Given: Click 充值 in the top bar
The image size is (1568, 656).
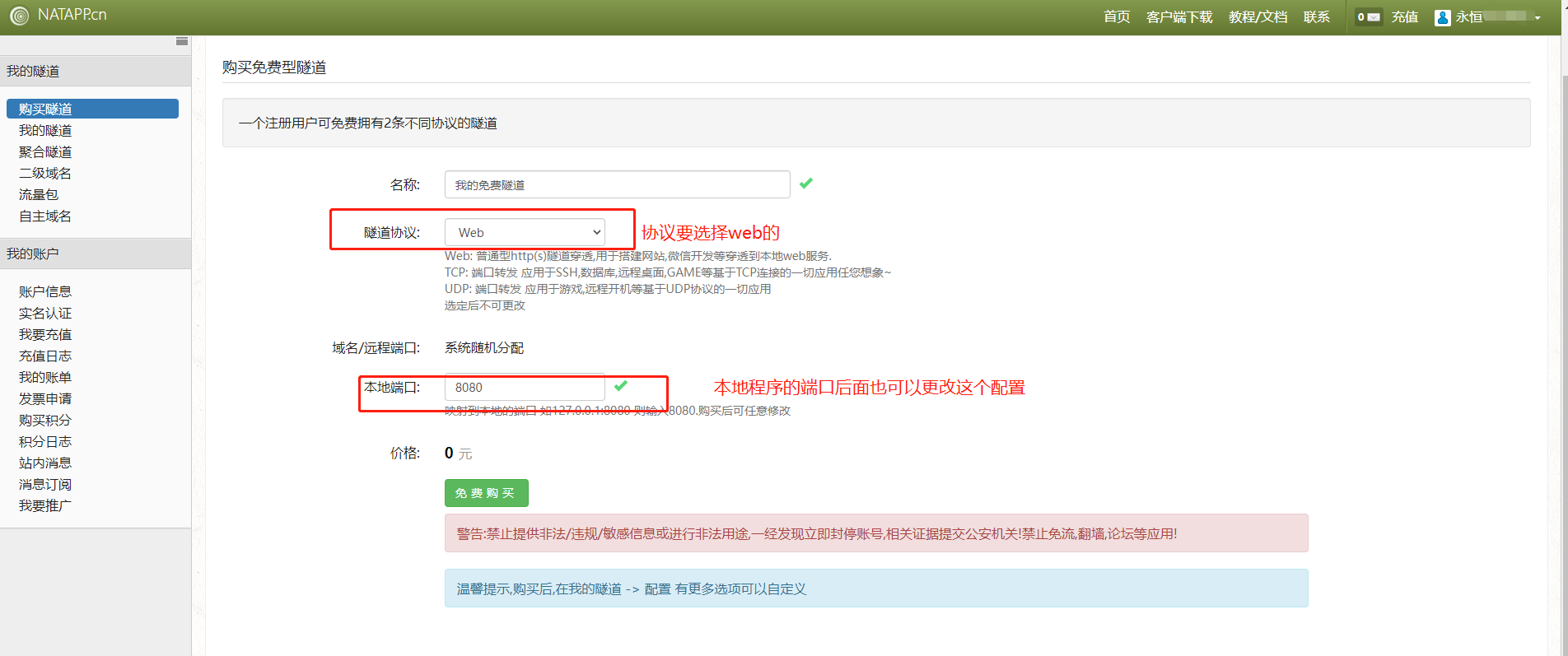Looking at the screenshot, I should pos(1405,16).
